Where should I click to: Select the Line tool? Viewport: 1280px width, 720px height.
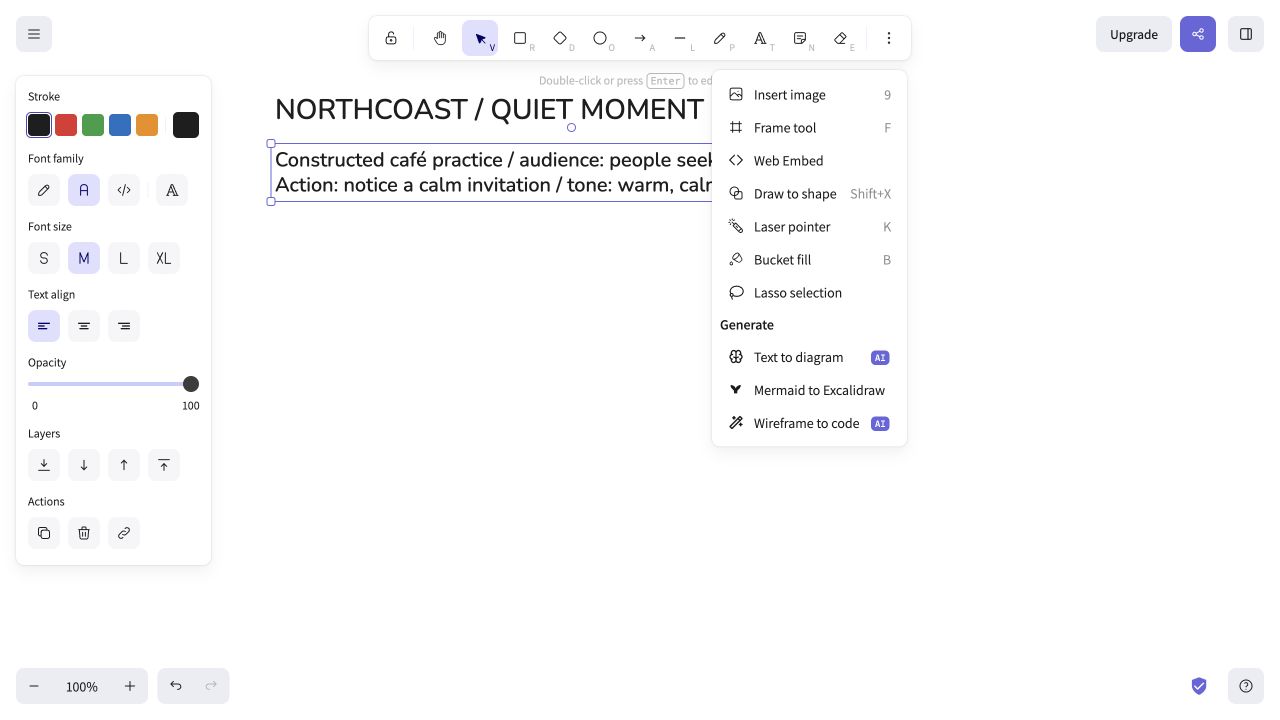(x=680, y=38)
